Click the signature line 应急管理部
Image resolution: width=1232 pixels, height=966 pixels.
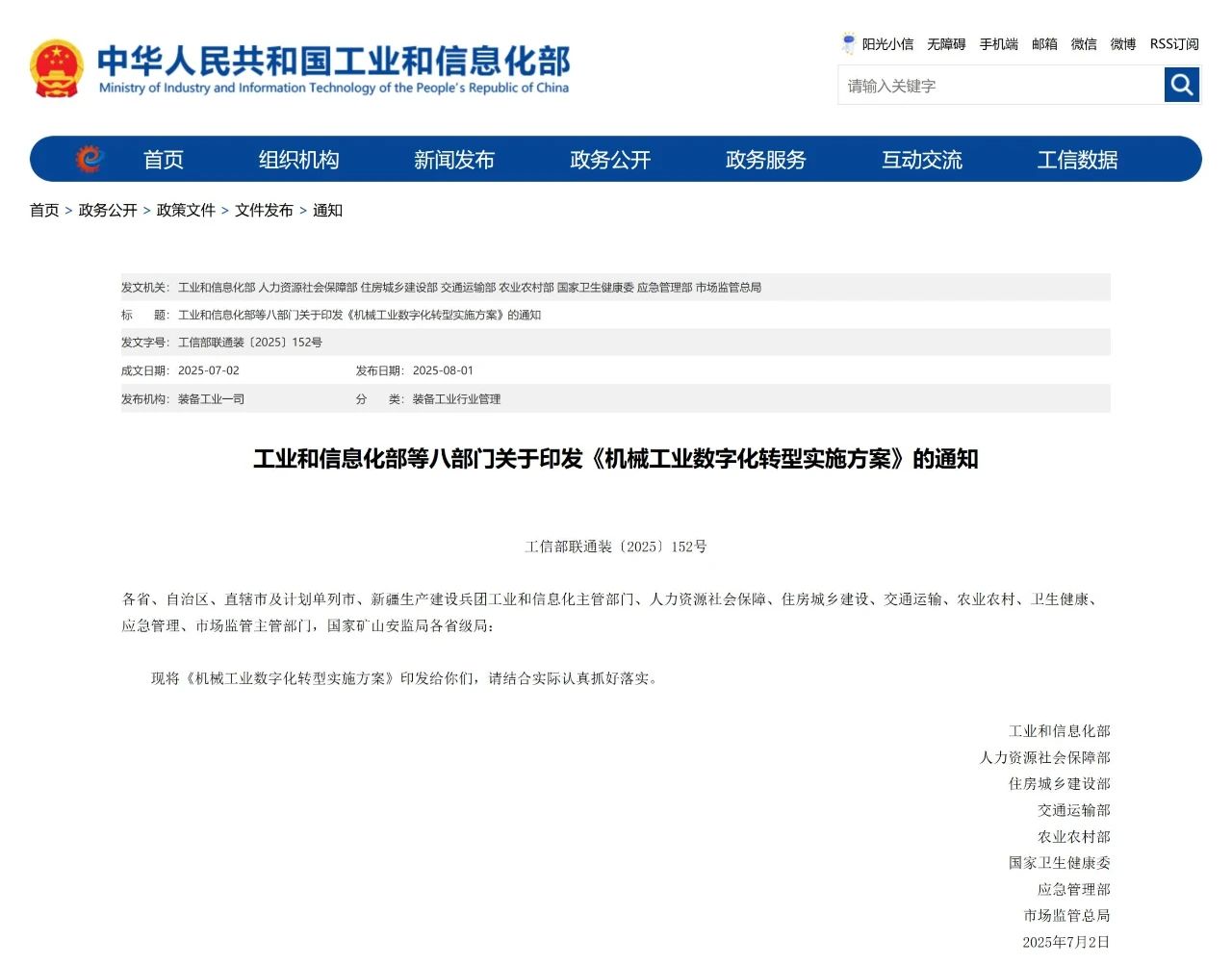(1074, 889)
